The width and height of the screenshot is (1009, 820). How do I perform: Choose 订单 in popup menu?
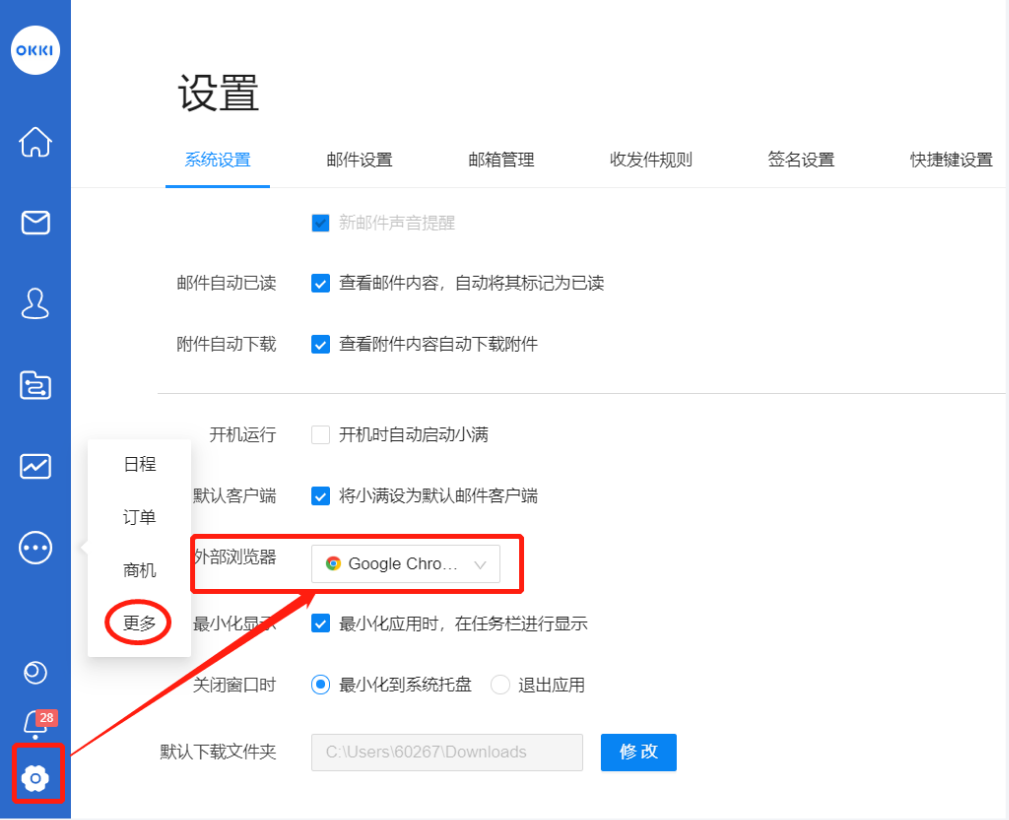coord(140,517)
